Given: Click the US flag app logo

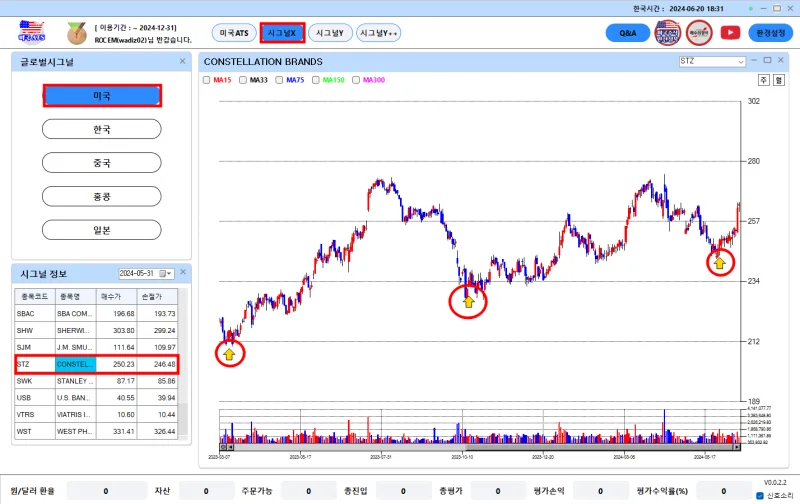Looking at the screenshot, I should (31, 32).
